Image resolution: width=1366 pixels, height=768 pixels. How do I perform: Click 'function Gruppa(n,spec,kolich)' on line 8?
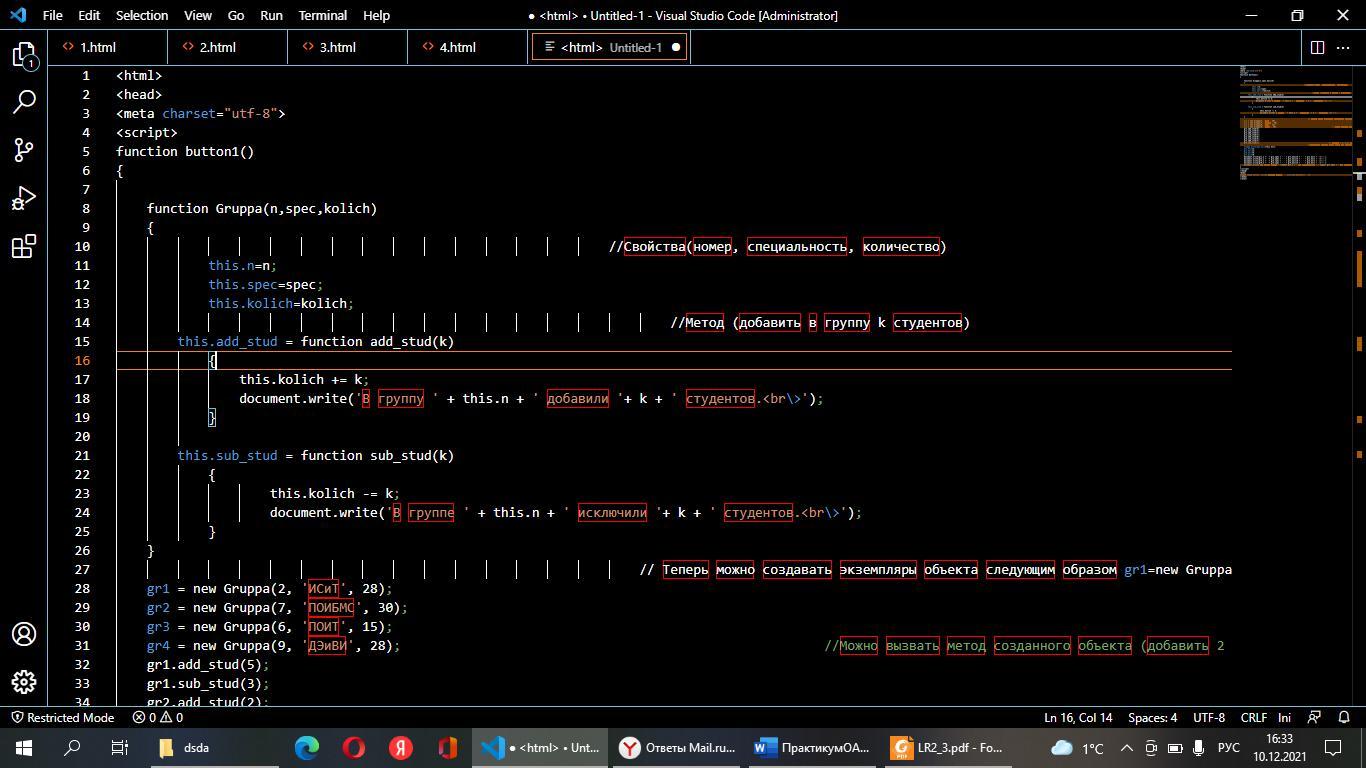262,208
